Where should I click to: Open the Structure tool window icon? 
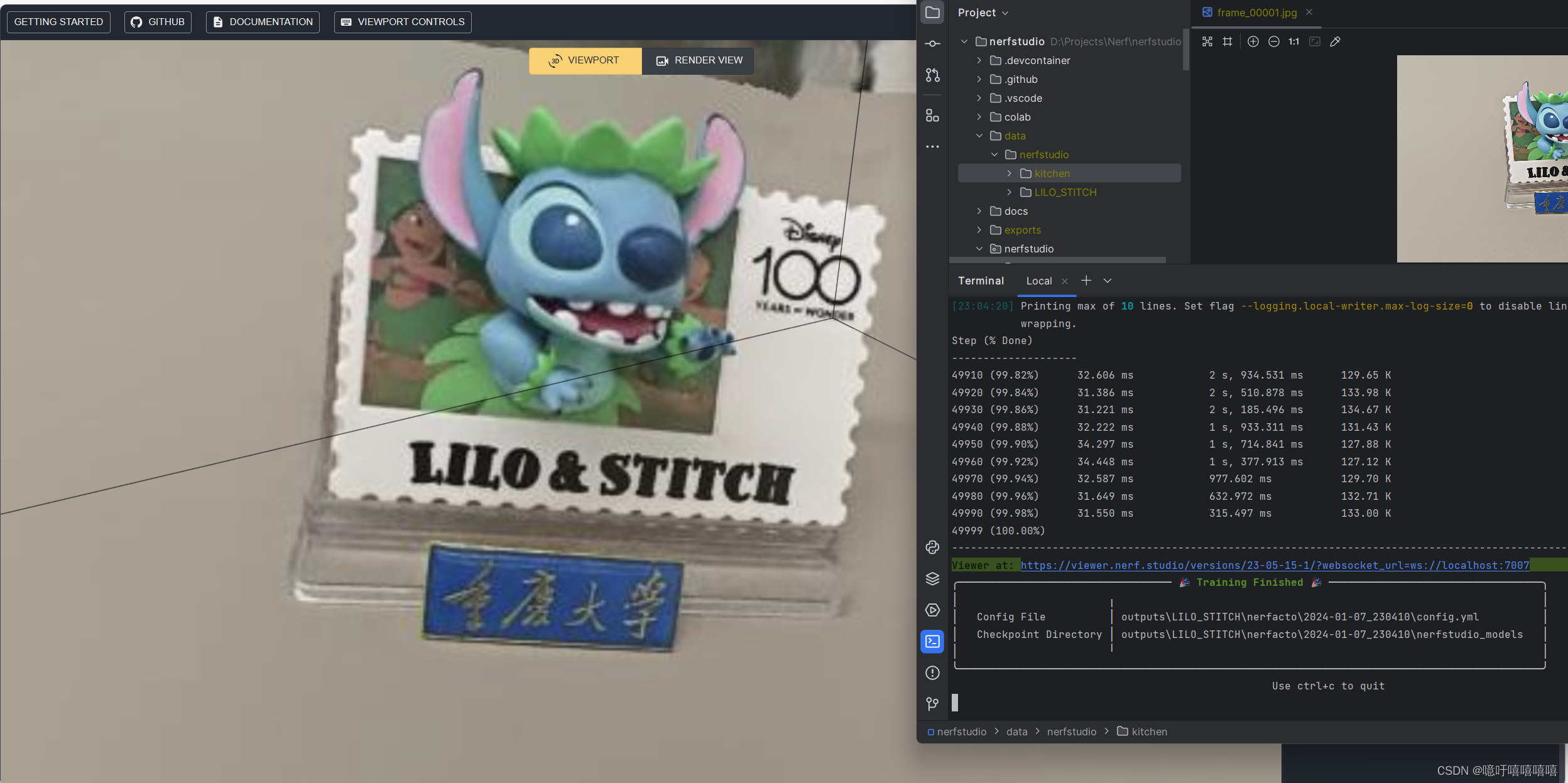tap(932, 116)
